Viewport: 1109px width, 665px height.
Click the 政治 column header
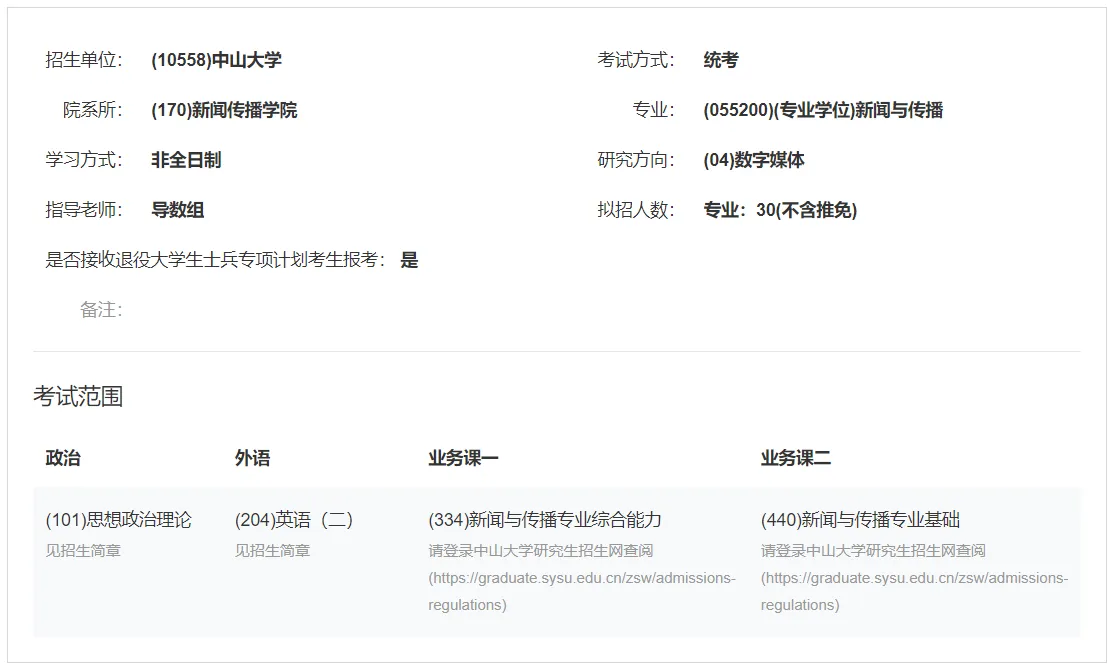[63, 458]
